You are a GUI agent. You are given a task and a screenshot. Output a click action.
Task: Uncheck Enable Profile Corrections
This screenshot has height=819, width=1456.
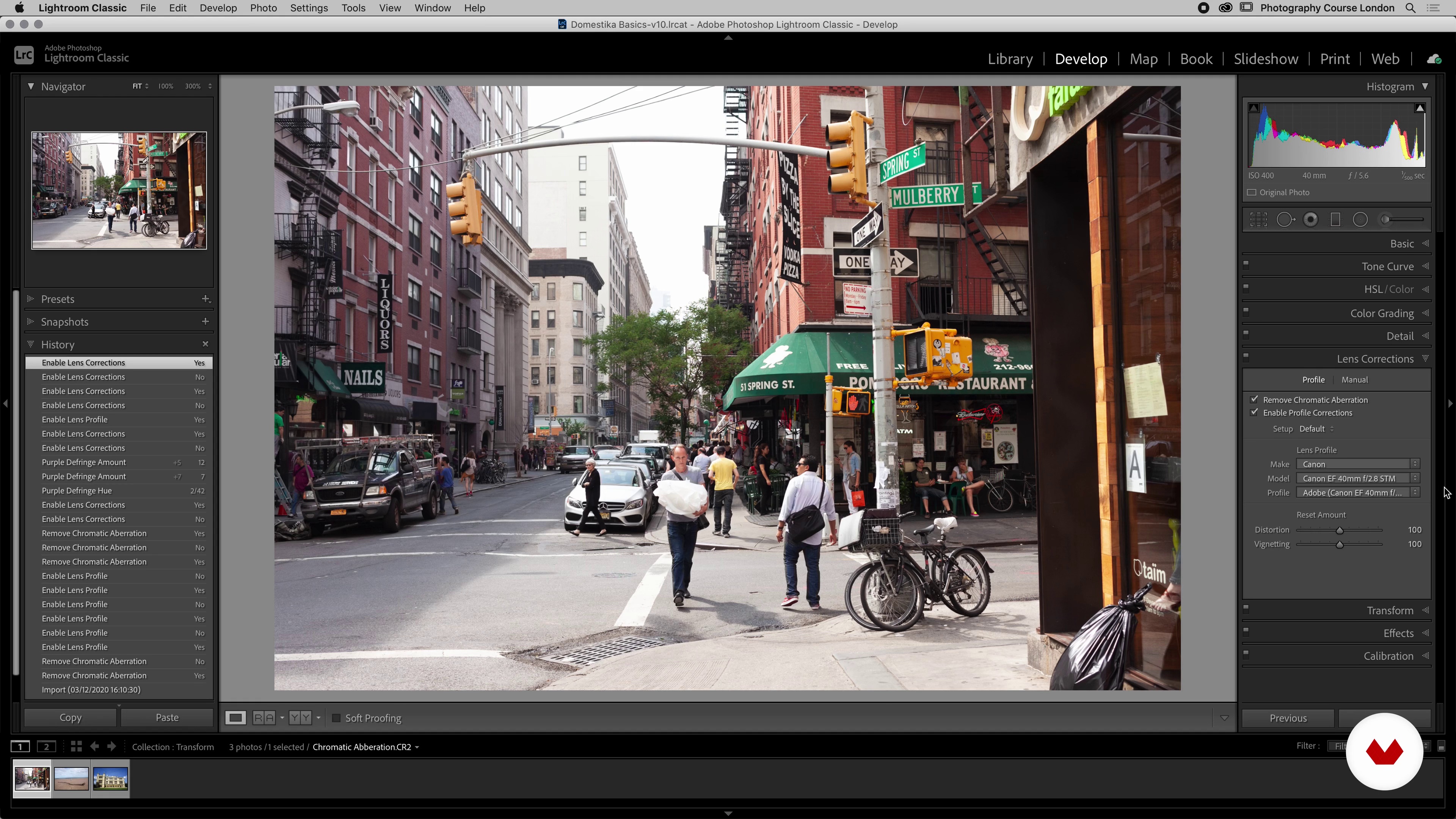coord(1255,413)
